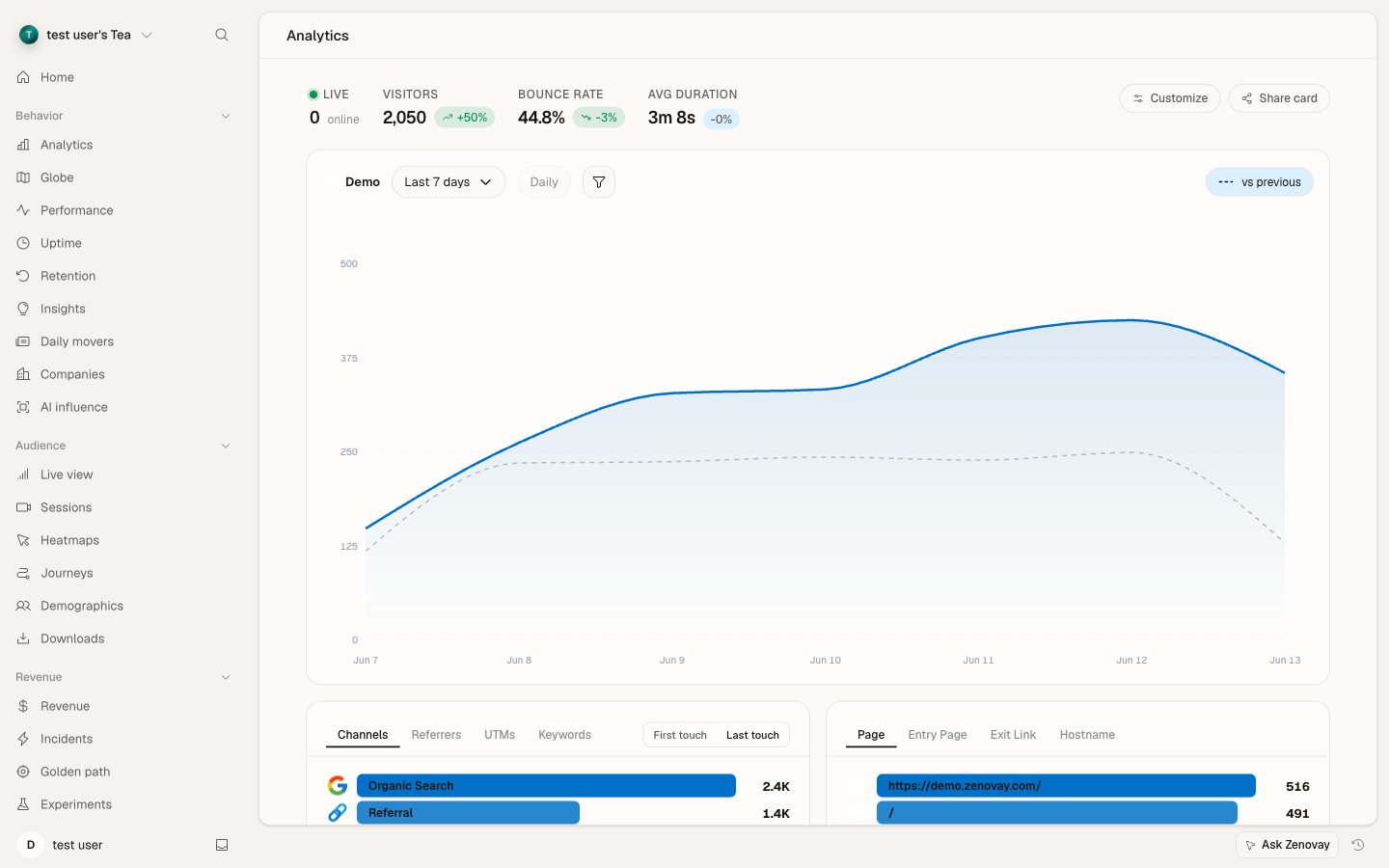Click the Golden path target icon
This screenshot has width=1389, height=868.
pyautogui.click(x=23, y=772)
